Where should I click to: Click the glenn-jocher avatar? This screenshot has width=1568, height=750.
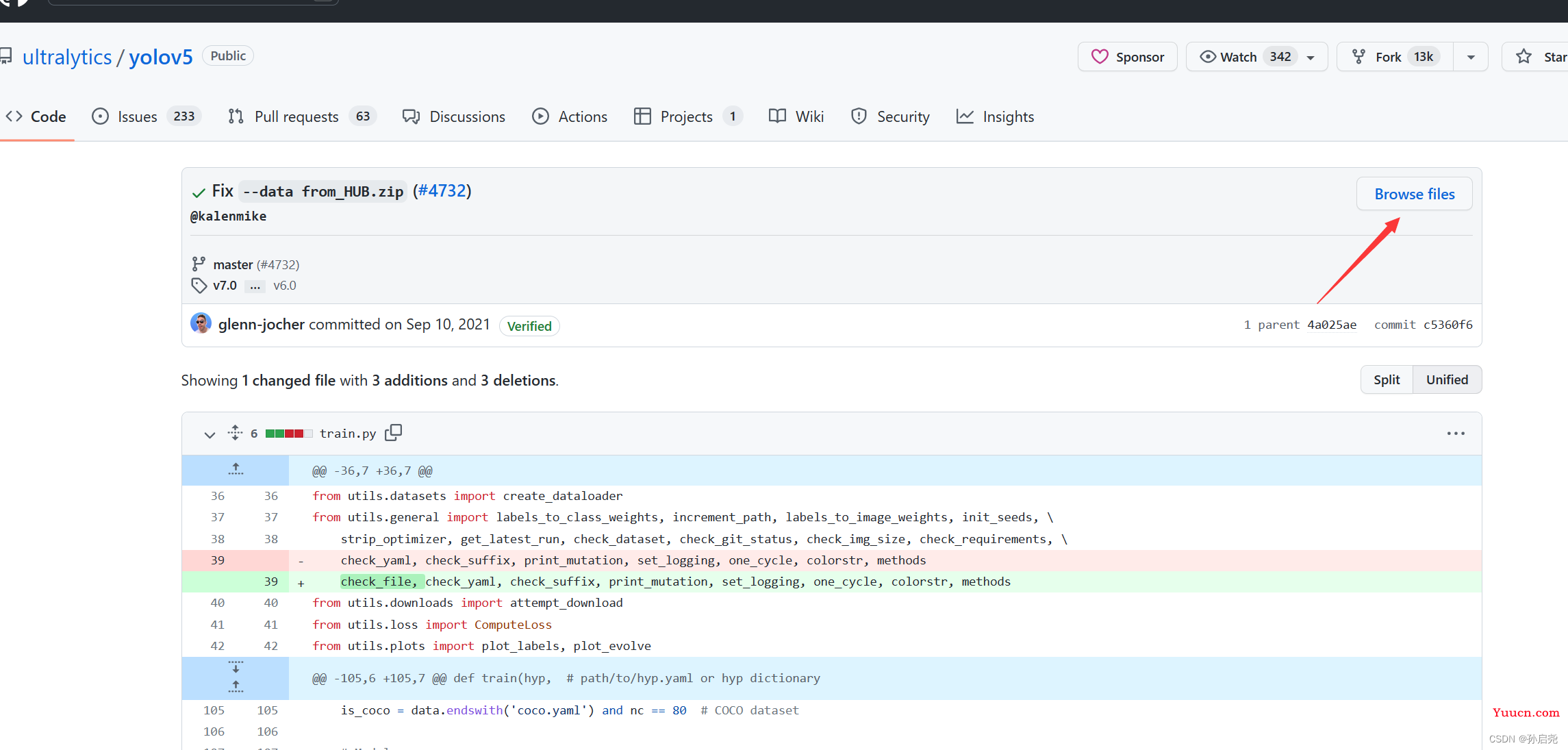point(201,323)
